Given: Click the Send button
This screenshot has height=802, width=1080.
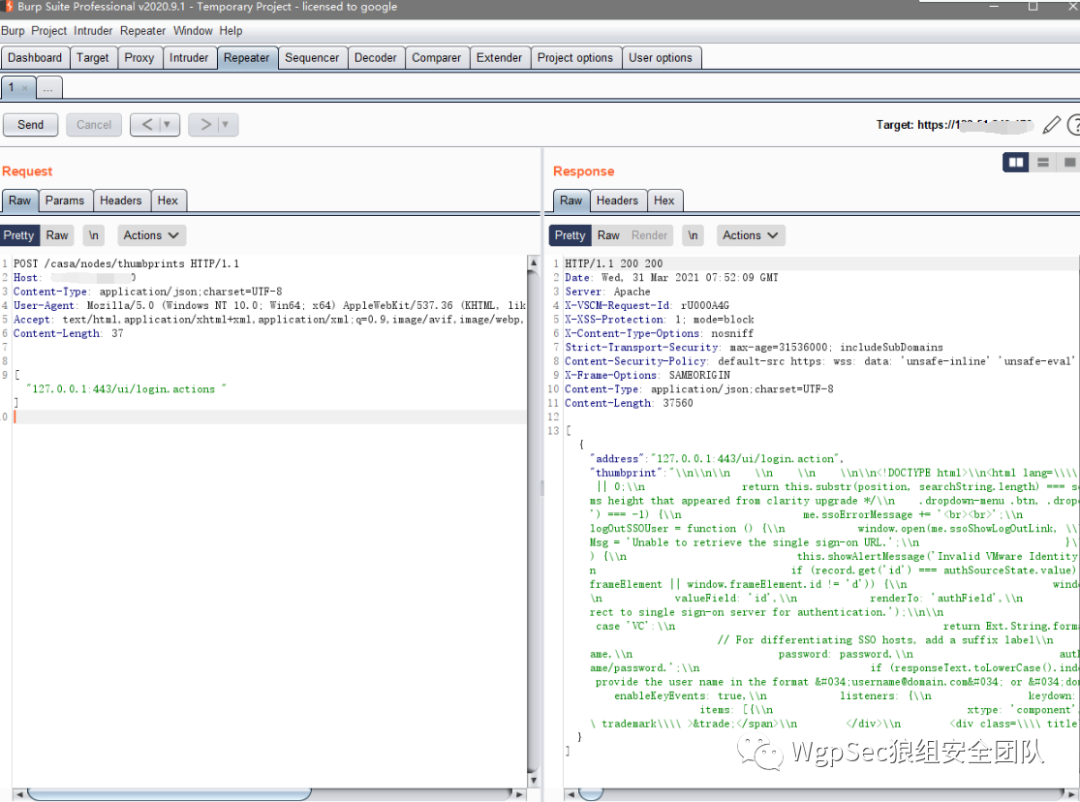Looking at the screenshot, I should point(30,125).
